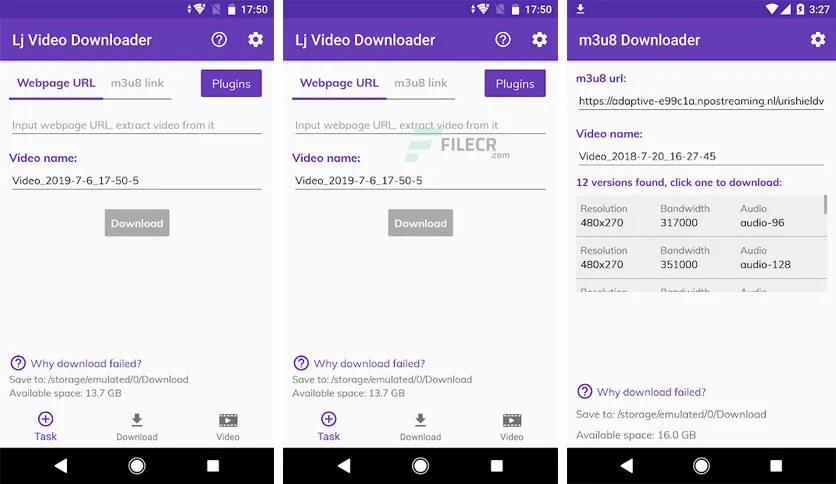
Task: Click 'Save to' path text in middle phone
Action: (x=382, y=380)
